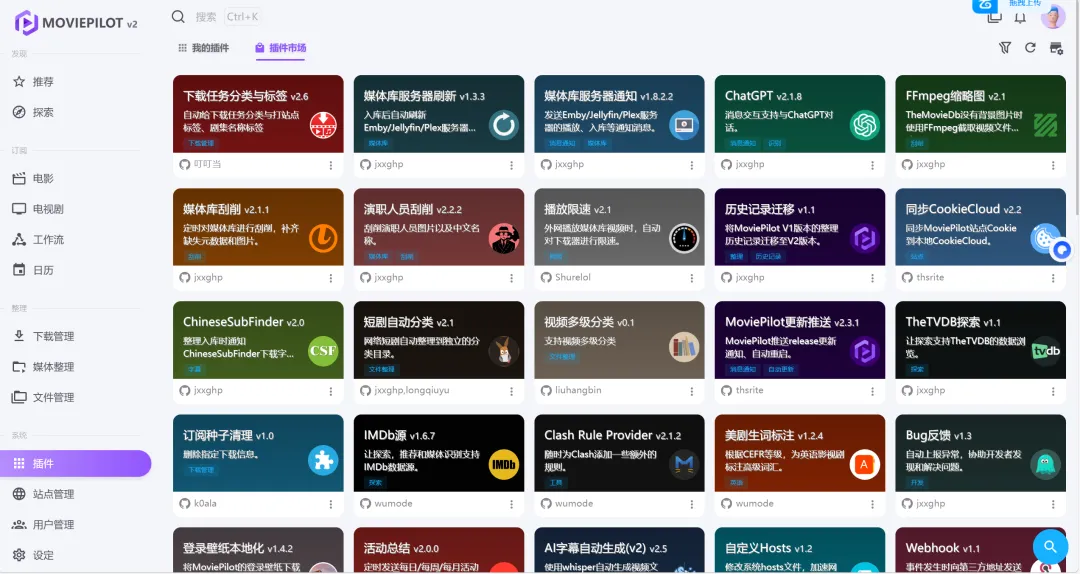Click the Bug反馈 ghost icon
This screenshot has width=1080, height=574.
pos(1046,464)
